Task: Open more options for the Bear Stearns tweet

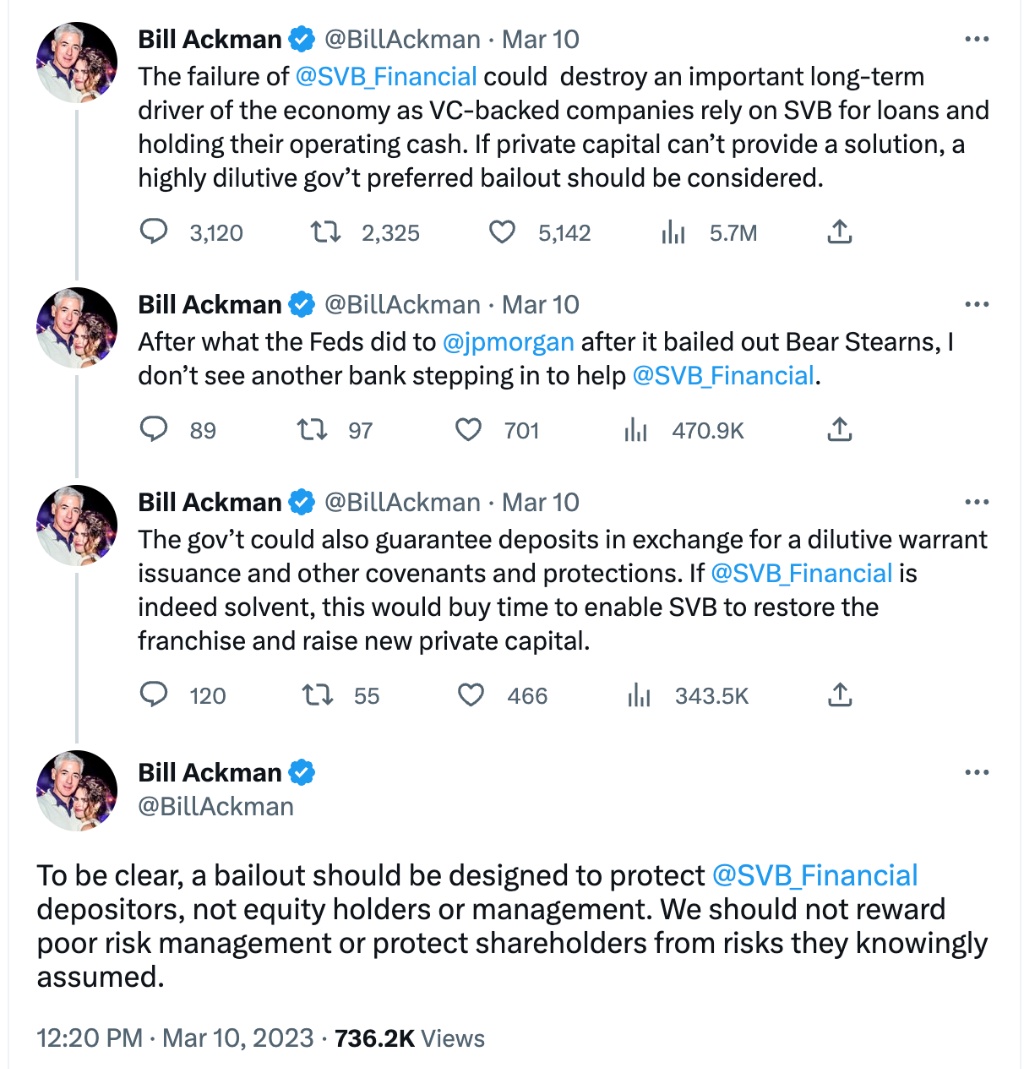Action: pyautogui.click(x=976, y=305)
